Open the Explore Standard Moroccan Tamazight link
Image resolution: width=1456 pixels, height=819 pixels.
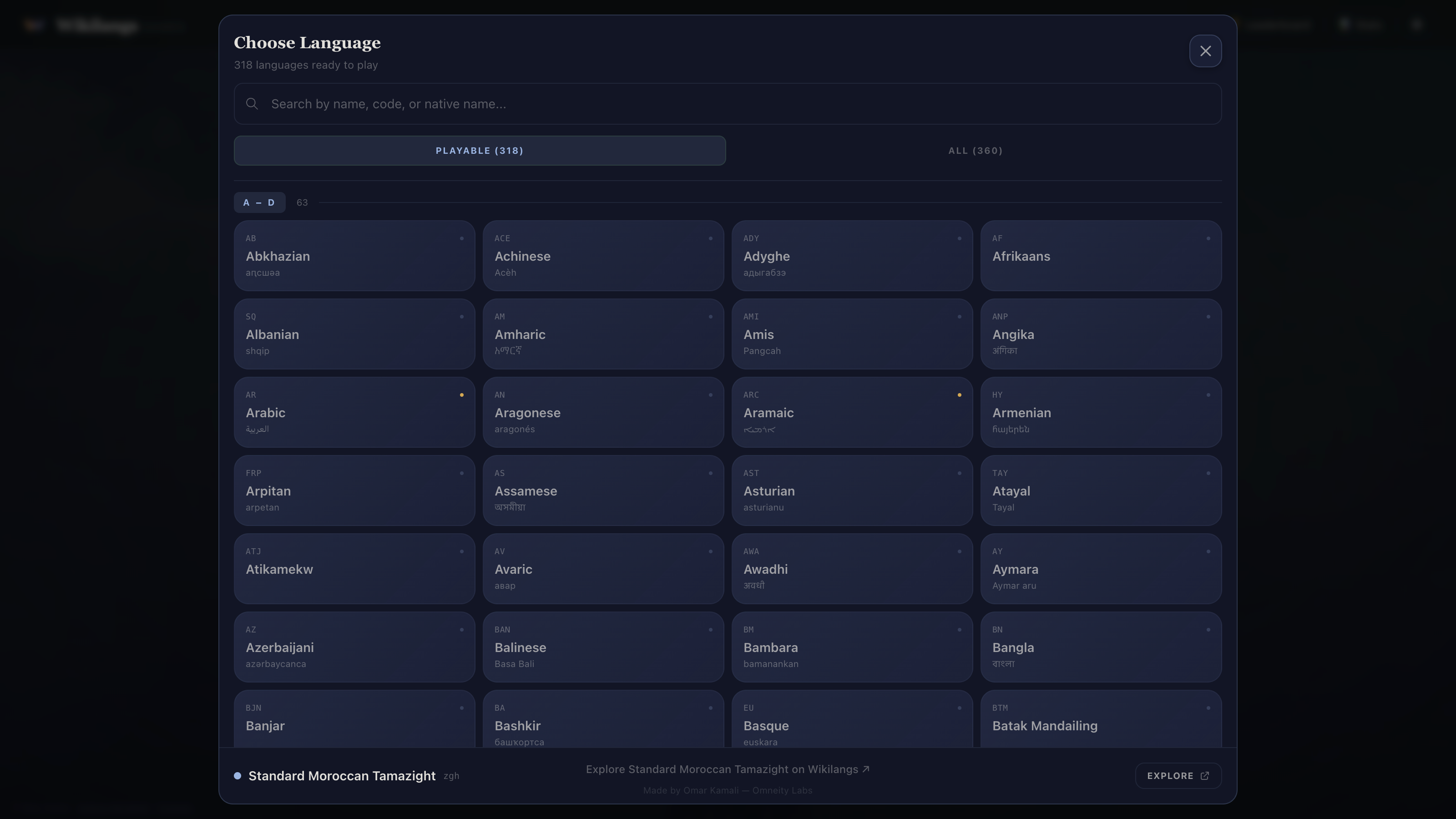(727, 768)
